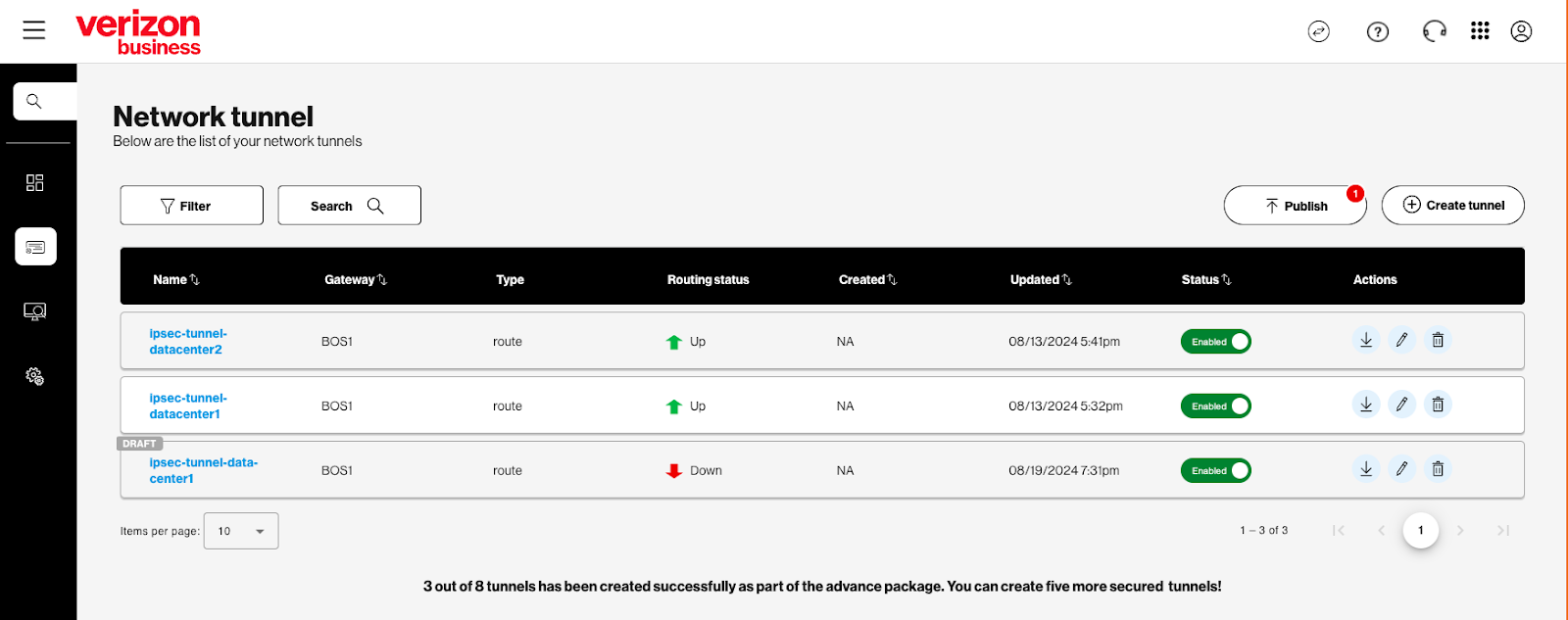The width and height of the screenshot is (1568, 620).
Task: Click the 08/13/2024 5:32pm updated timestamp
Action: [x=1066, y=406]
